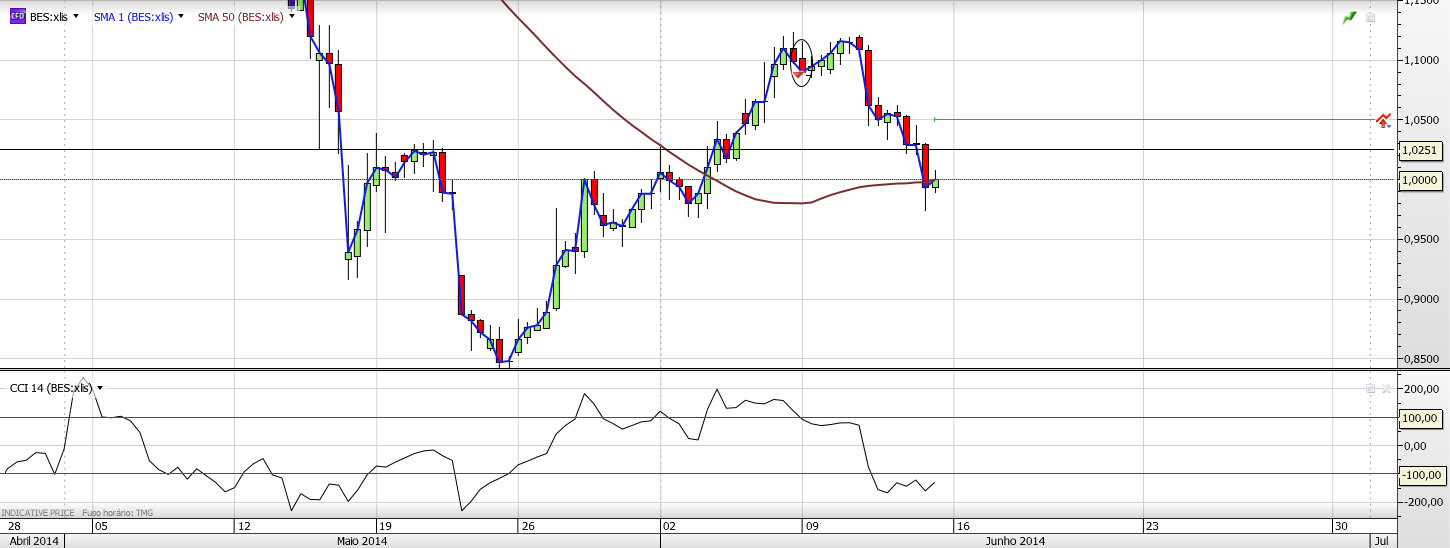Viewport: 1450px width, 548px height.
Task: Collapse the main price chart panel
Action: [1371, 17]
